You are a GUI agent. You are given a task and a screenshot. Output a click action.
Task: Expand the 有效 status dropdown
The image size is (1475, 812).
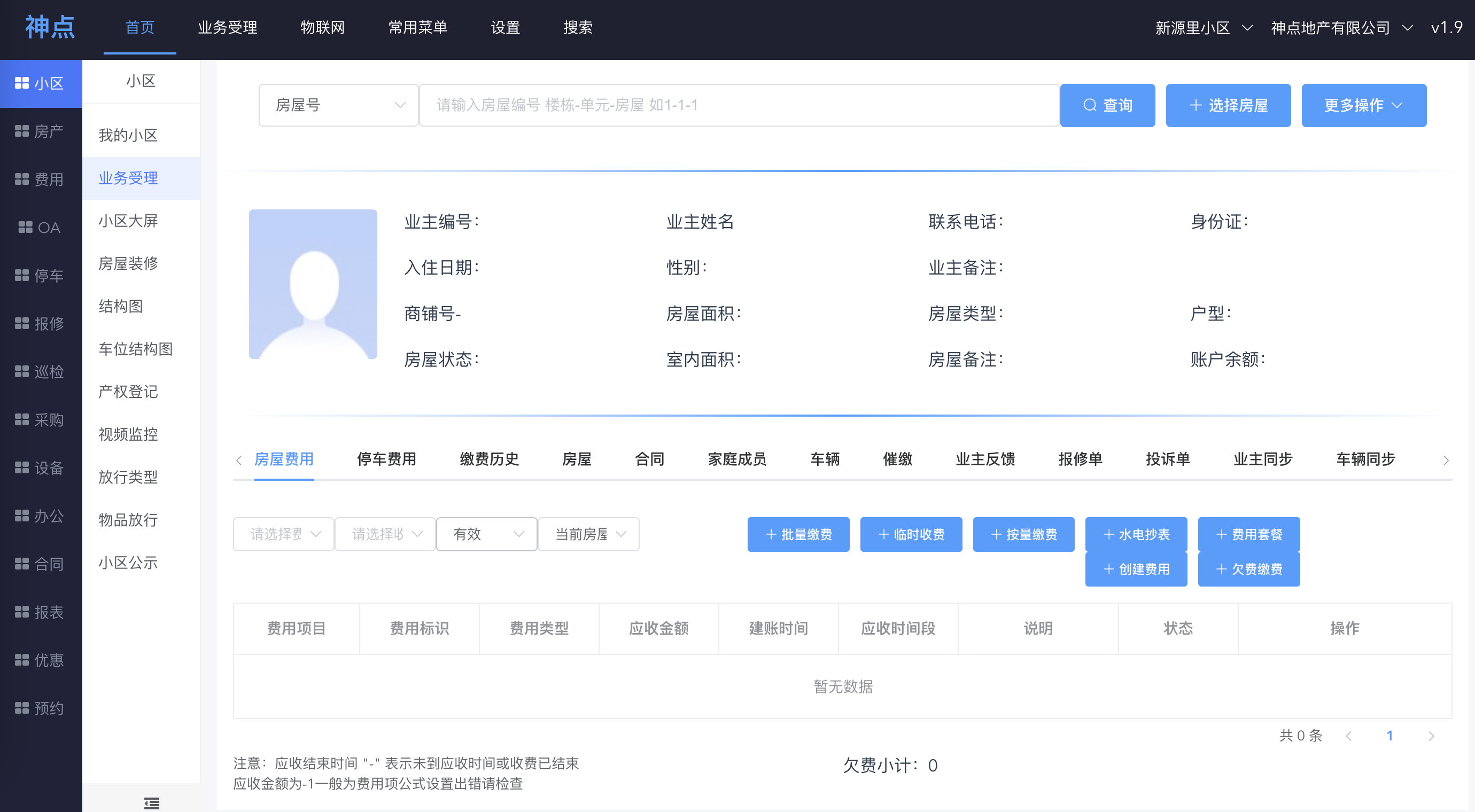pyautogui.click(x=486, y=534)
